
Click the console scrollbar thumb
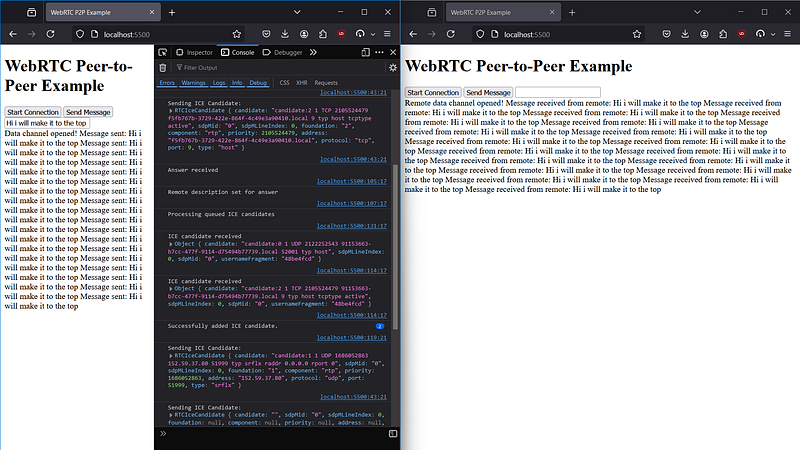pos(395,246)
